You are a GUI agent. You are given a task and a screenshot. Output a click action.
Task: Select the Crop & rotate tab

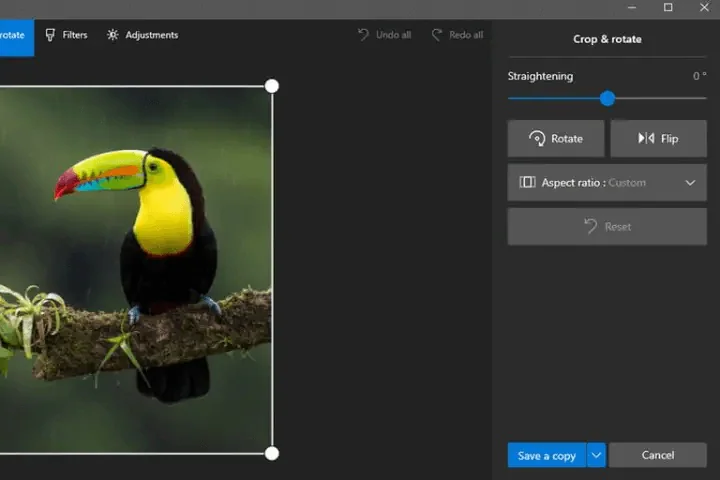17,37
